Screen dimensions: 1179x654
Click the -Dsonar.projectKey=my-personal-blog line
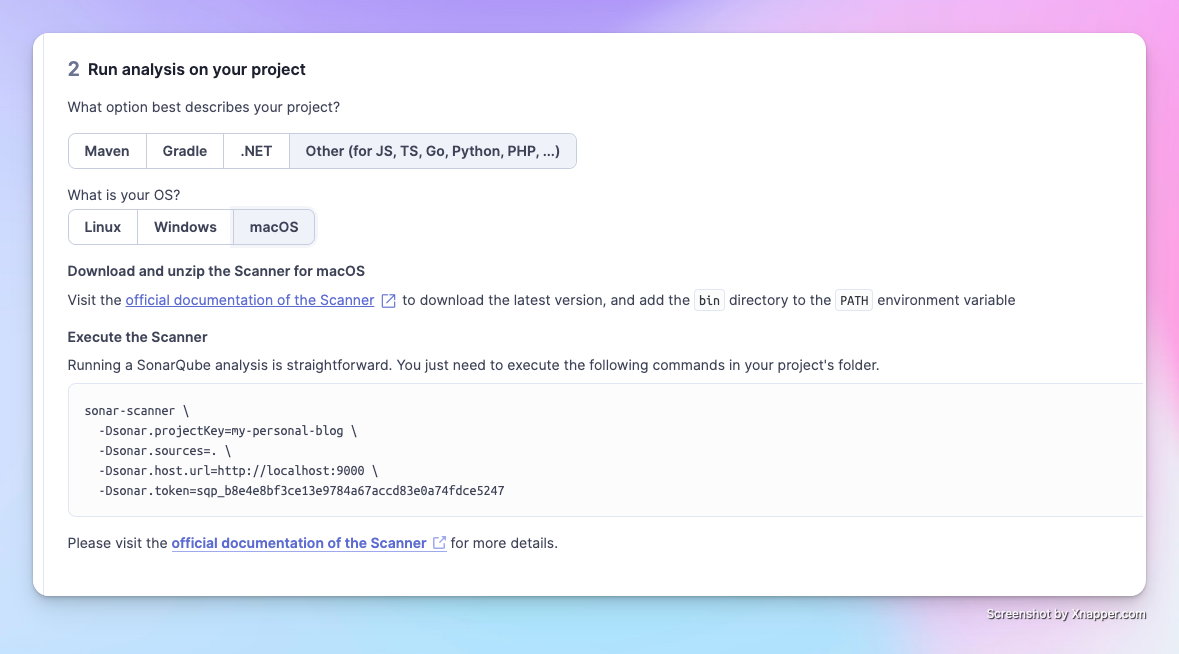[228, 431]
